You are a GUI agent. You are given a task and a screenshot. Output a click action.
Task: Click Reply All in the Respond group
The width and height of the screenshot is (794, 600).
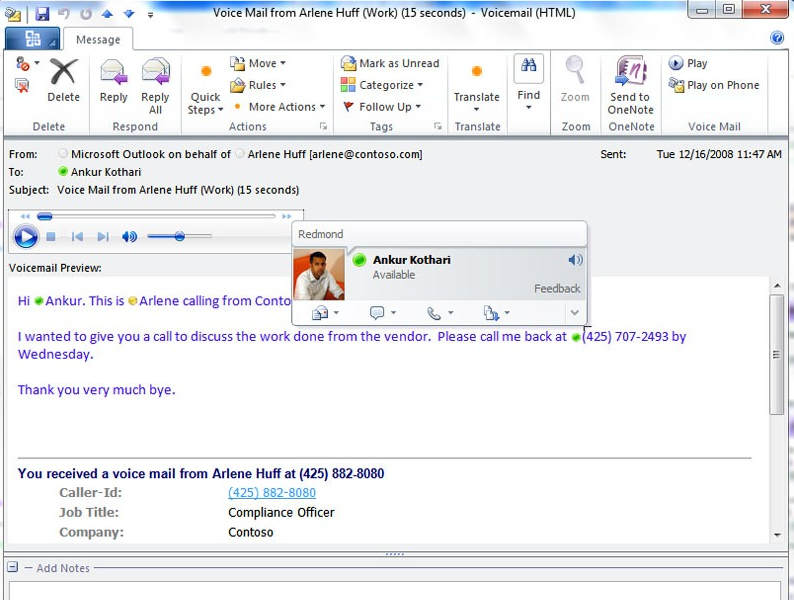point(155,86)
